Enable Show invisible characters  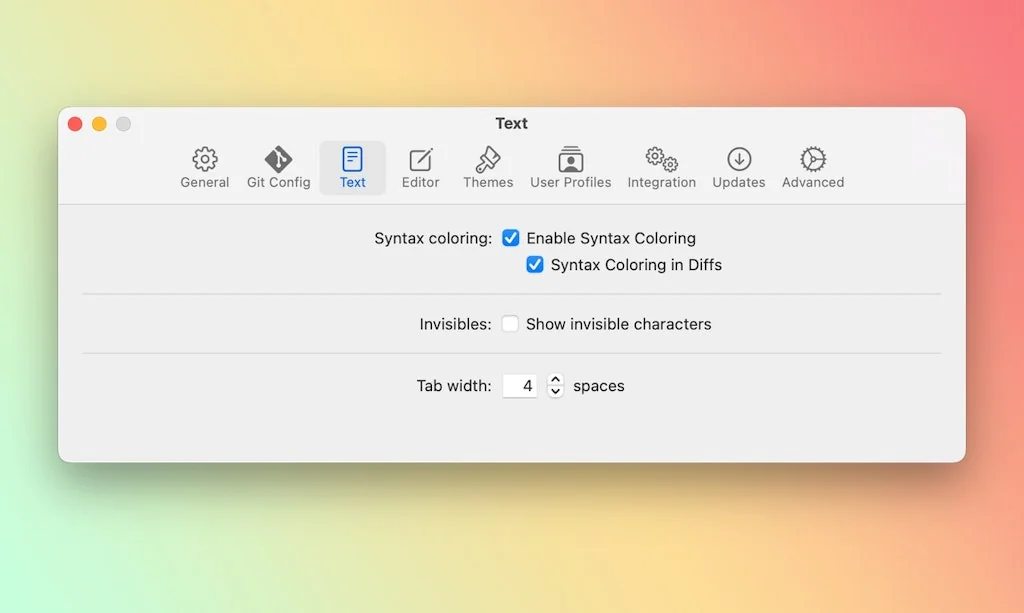[x=510, y=324]
